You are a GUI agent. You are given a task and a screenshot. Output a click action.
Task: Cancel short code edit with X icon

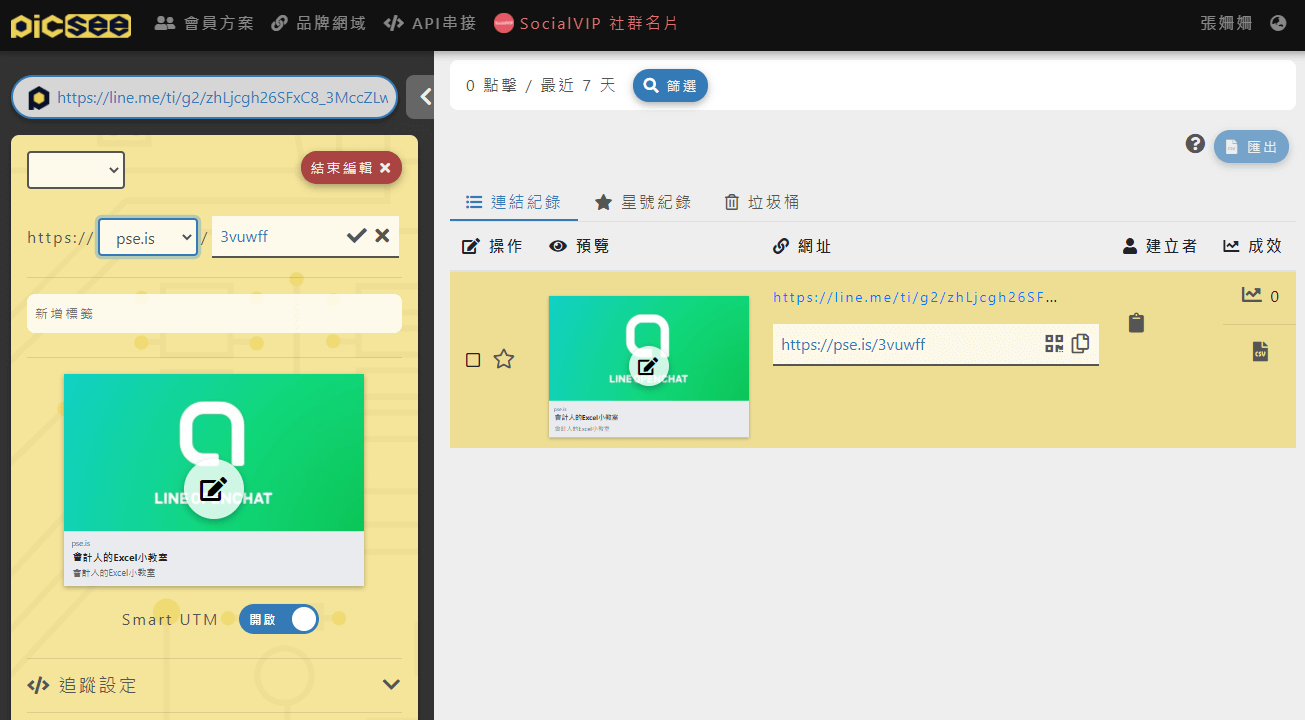pyautogui.click(x=382, y=236)
